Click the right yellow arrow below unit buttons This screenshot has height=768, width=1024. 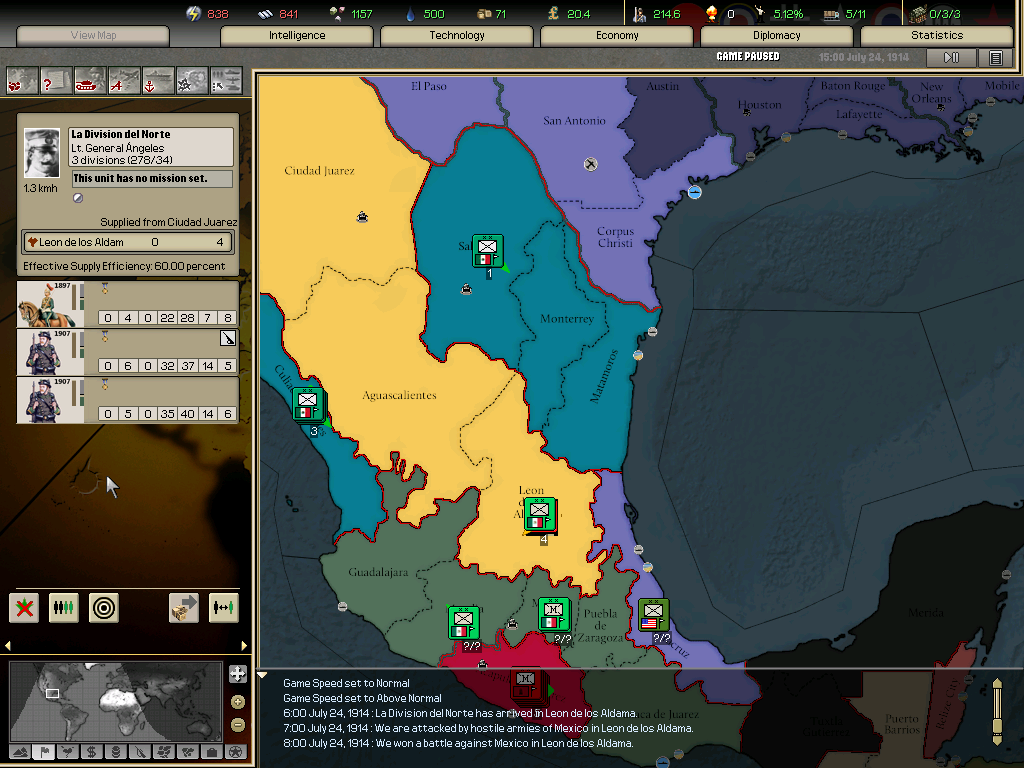point(245,646)
